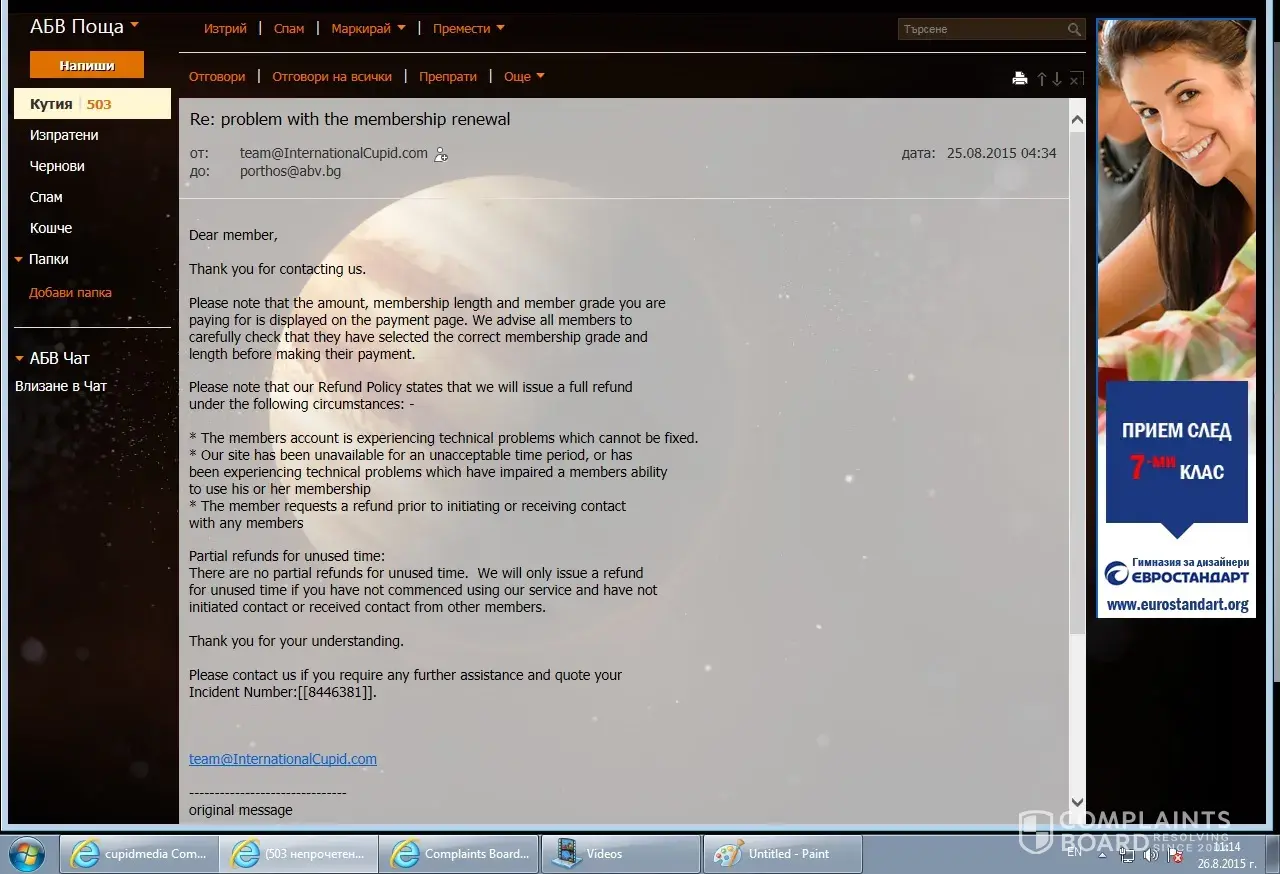This screenshot has height=874, width=1280.
Task: Open the Още dropdown menu
Action: pyautogui.click(x=524, y=76)
